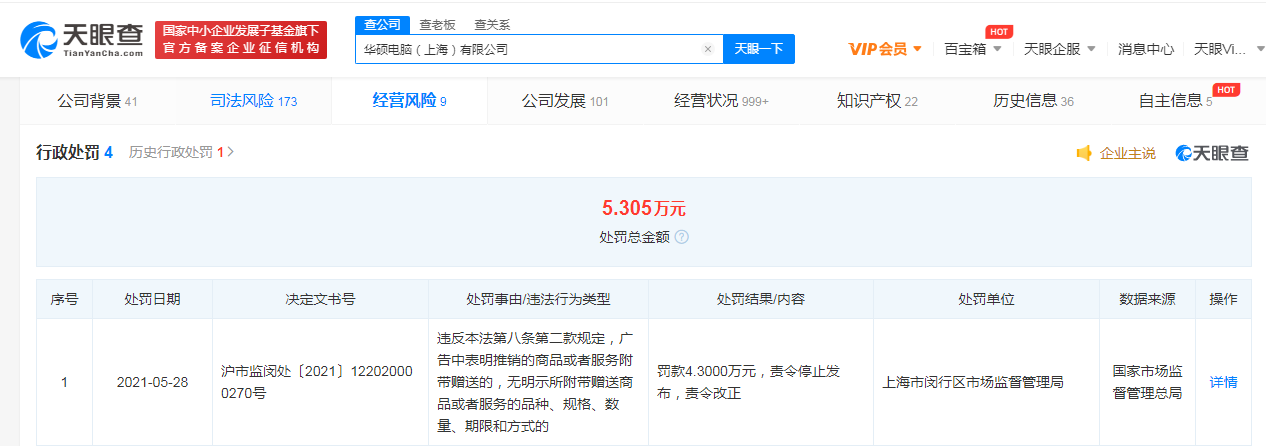Open 历史行政处罚 records
The width and height of the screenshot is (1266, 446).
(176, 153)
